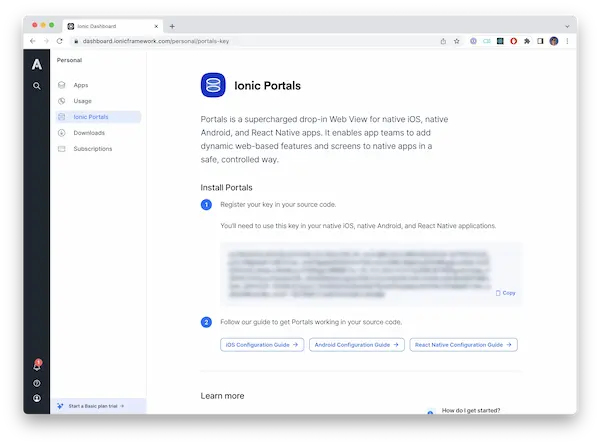
Task: Open the browser extensions puzzle icon
Action: [527, 41]
